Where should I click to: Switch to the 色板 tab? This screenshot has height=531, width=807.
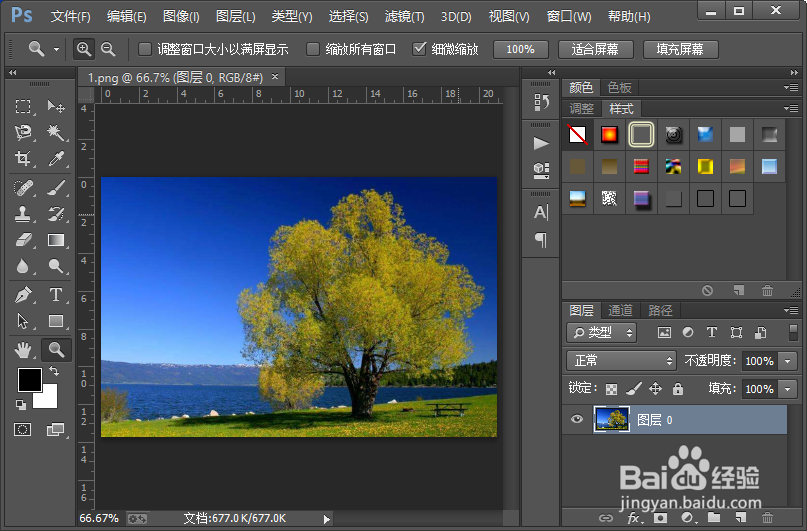pyautogui.click(x=619, y=87)
